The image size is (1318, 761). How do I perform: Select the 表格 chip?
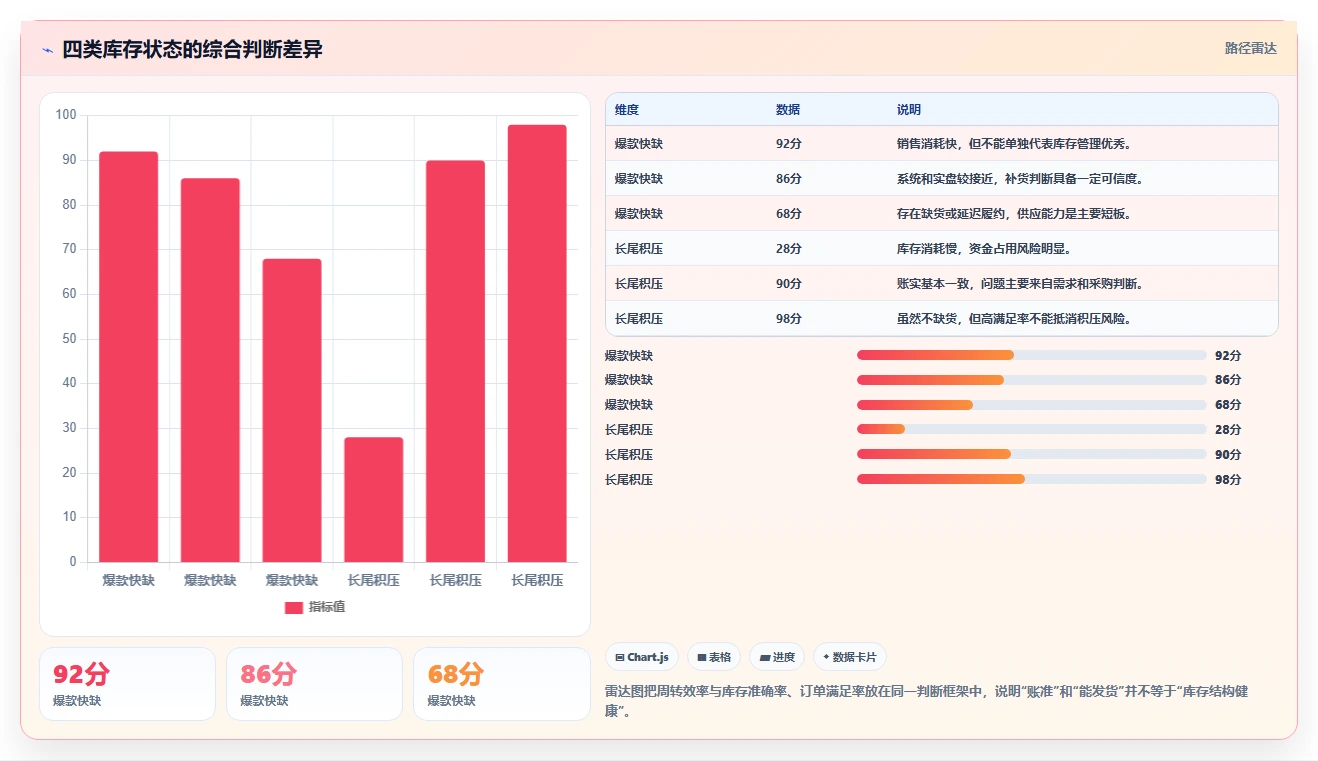(714, 657)
